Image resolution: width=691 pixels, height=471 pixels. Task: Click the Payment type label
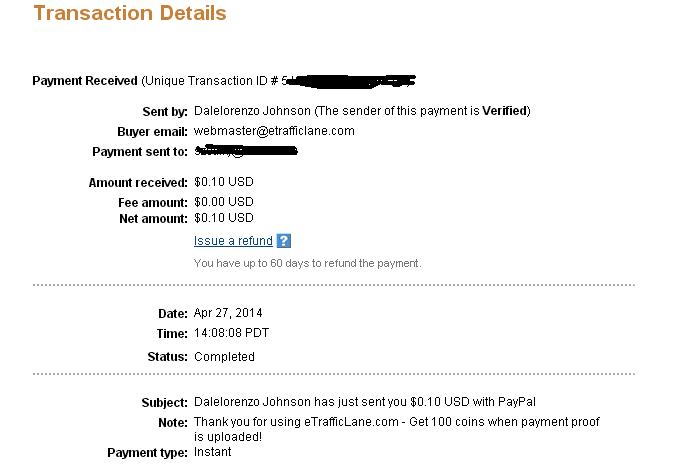click(x=147, y=453)
